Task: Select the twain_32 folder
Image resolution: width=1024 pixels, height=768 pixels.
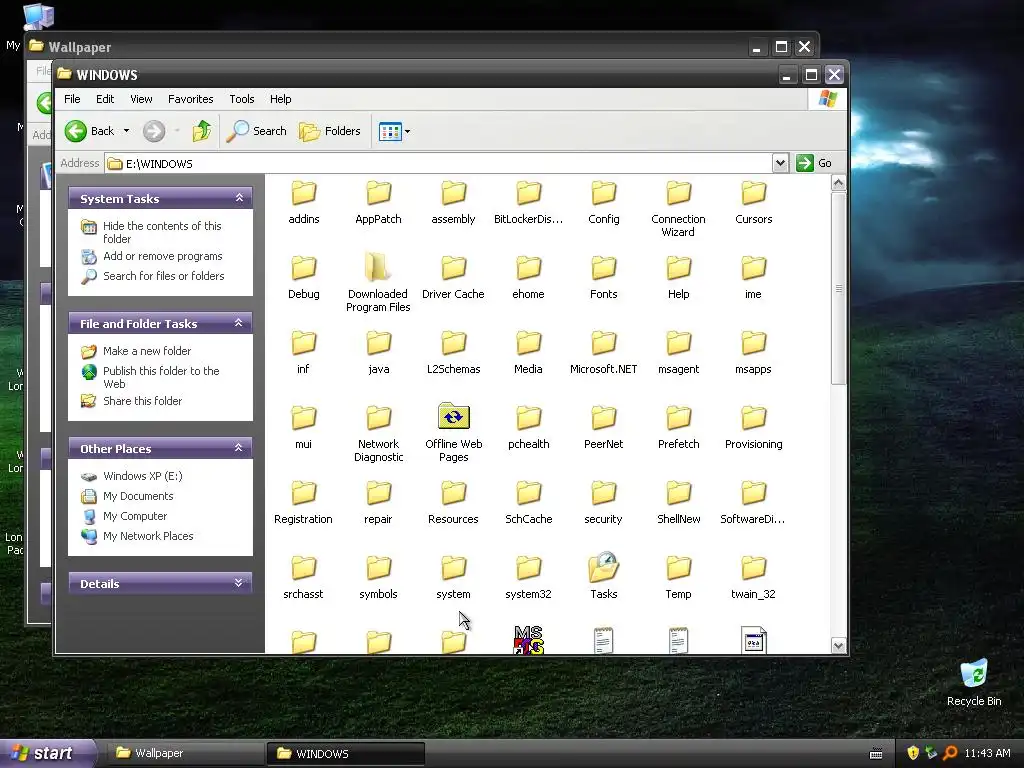Action: tap(754, 578)
